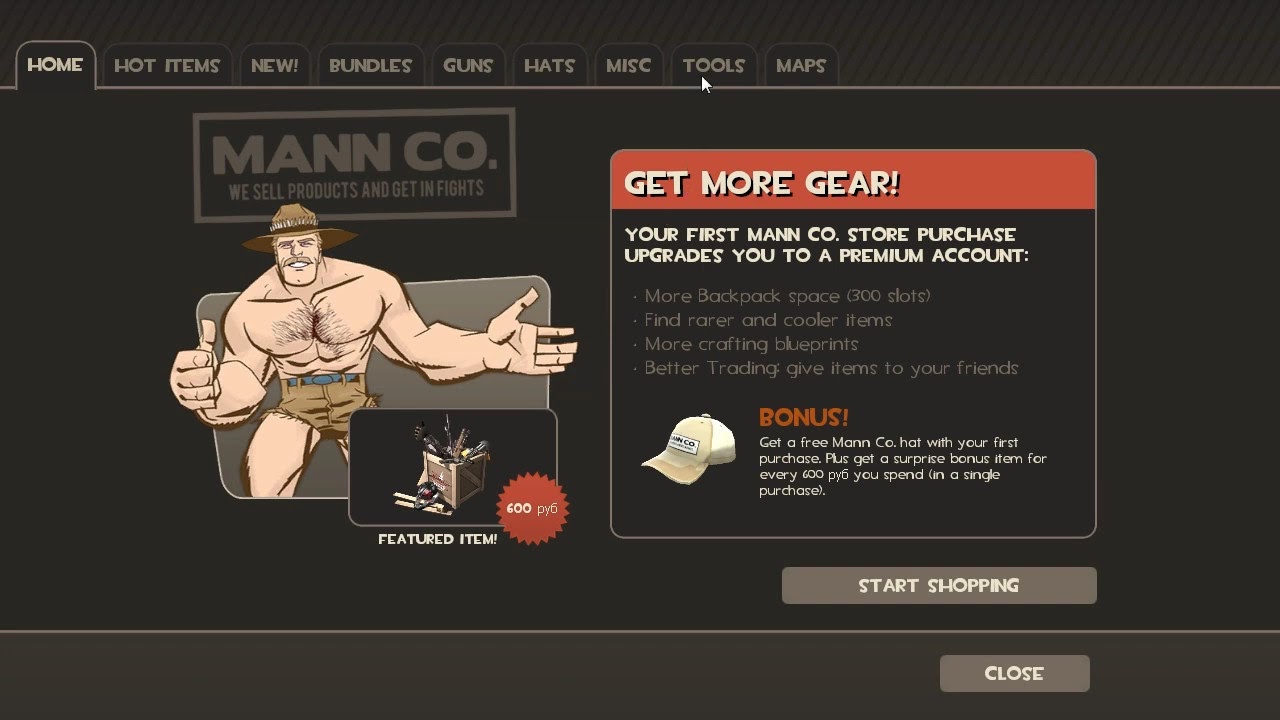Select the Guns tab
The width and height of the screenshot is (1280, 720).
tap(468, 66)
